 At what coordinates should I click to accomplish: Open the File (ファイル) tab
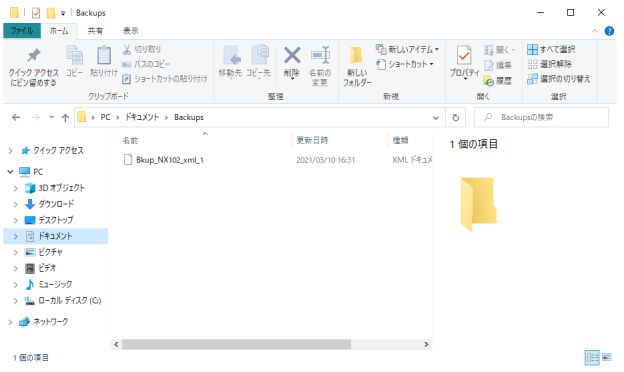pos(22,31)
